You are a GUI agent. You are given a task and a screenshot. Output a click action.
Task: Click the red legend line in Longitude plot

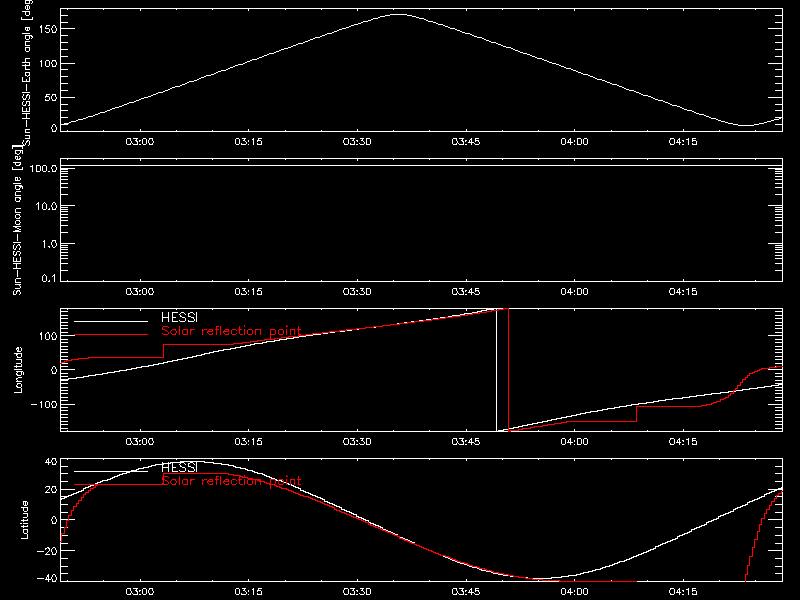coord(111,335)
